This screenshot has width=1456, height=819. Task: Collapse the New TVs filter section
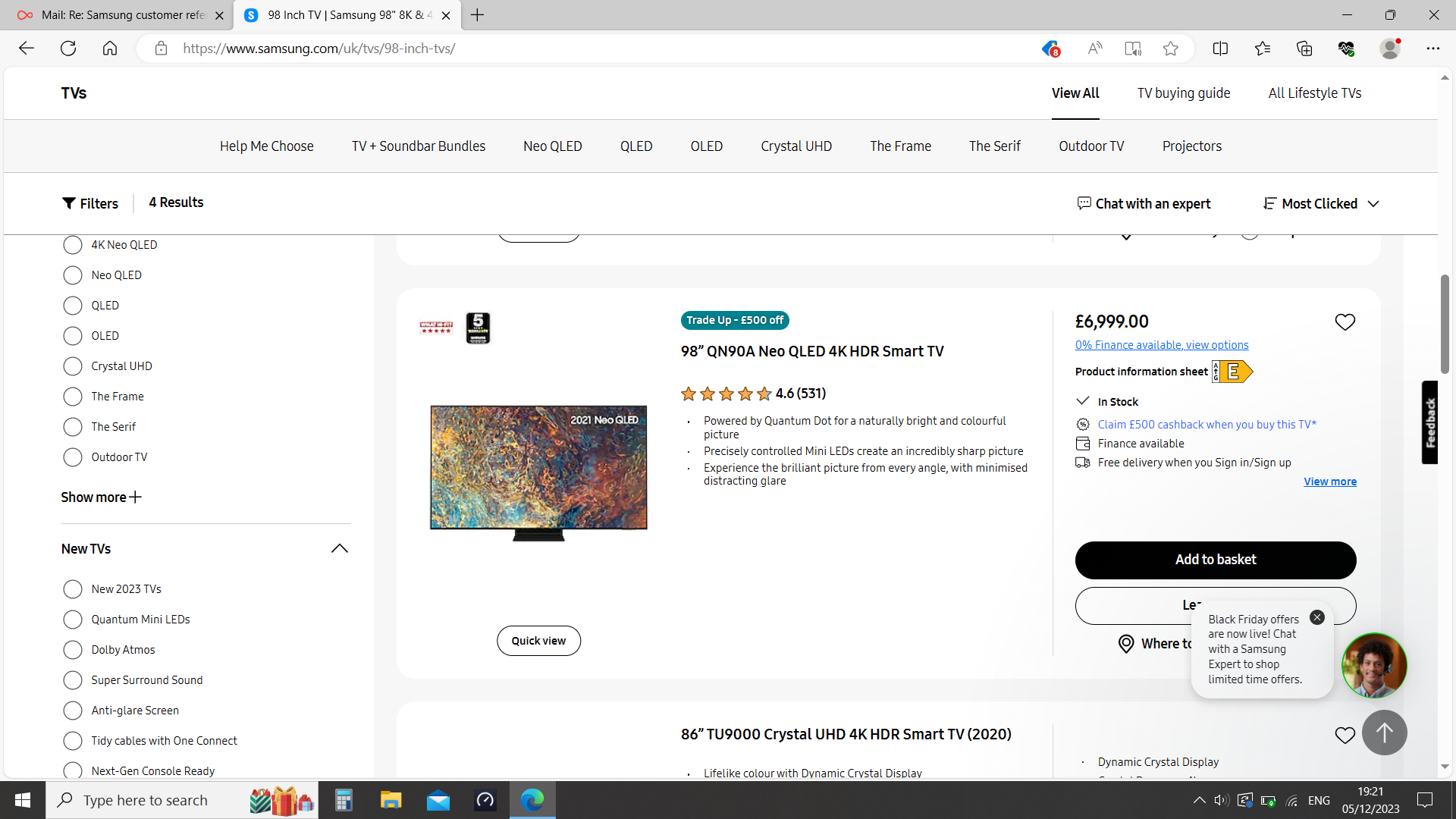(339, 548)
